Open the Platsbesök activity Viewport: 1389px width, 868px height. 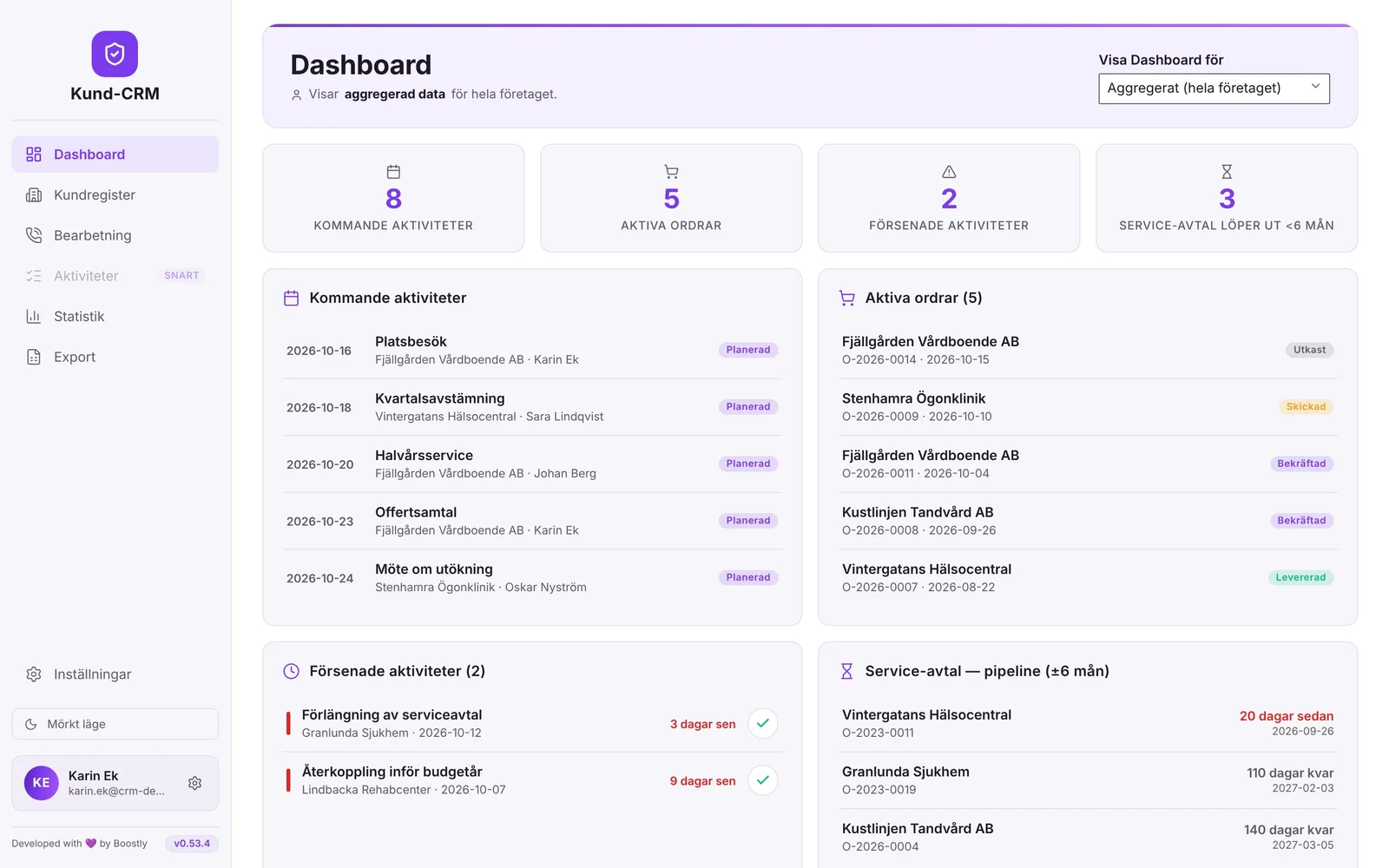pos(532,351)
